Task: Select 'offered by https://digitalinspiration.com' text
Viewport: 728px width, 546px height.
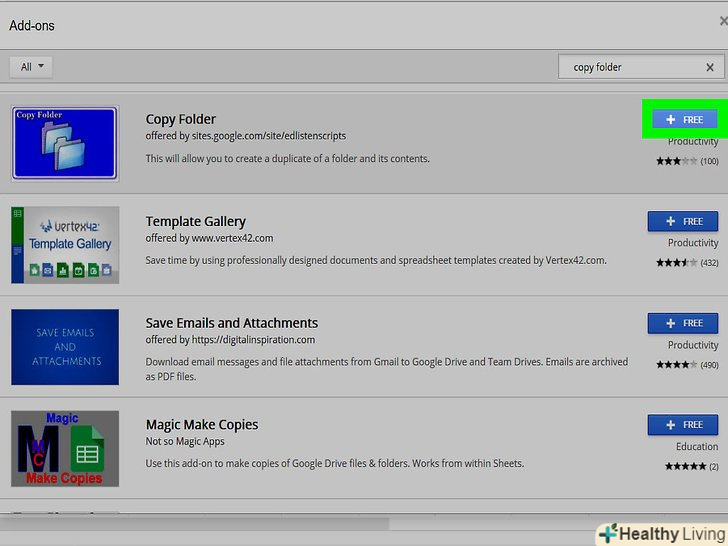Action: 230,340
